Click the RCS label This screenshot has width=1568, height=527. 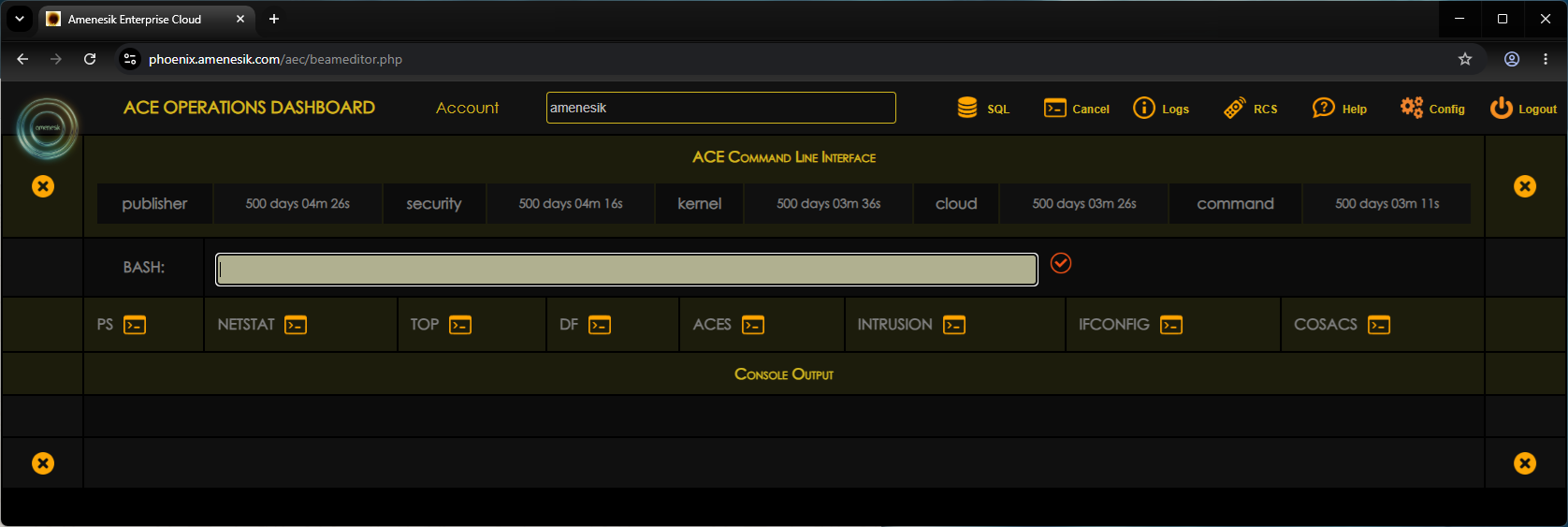(1265, 110)
